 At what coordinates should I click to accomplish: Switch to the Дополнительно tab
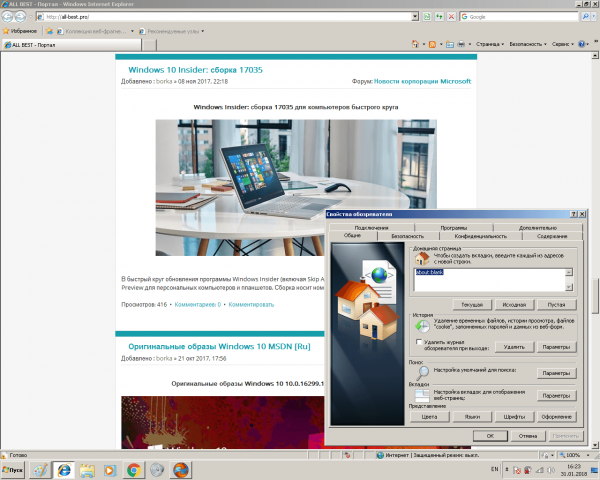538,228
